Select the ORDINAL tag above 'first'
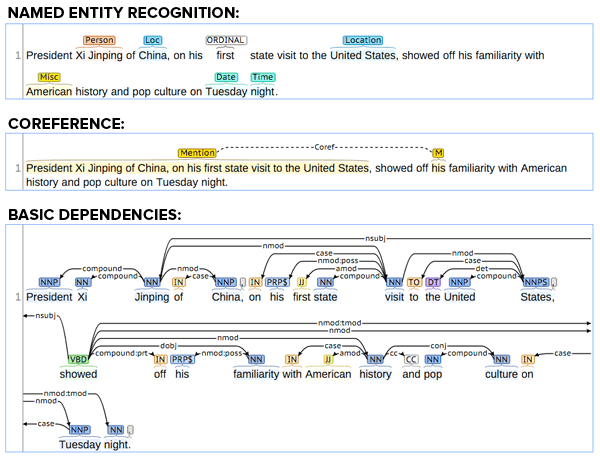Image resolution: width=600 pixels, height=457 pixels. pyautogui.click(x=226, y=41)
